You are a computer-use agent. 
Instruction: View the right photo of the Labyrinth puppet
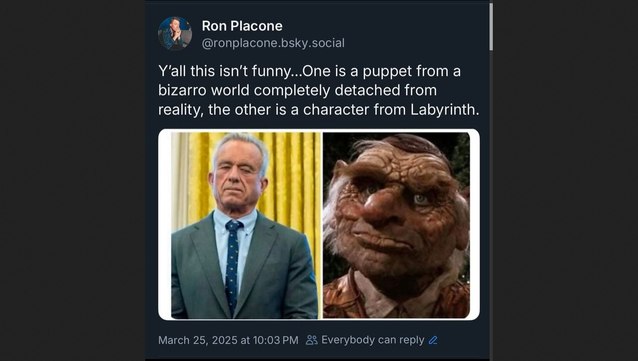pos(396,225)
